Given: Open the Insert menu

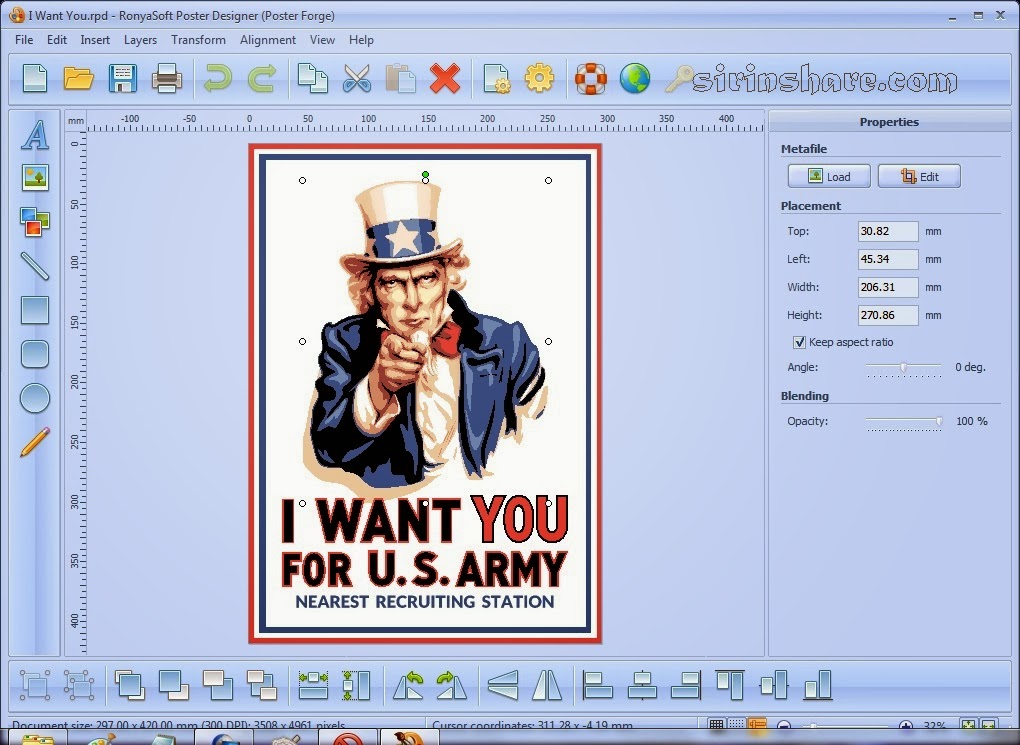Looking at the screenshot, I should click(x=95, y=40).
